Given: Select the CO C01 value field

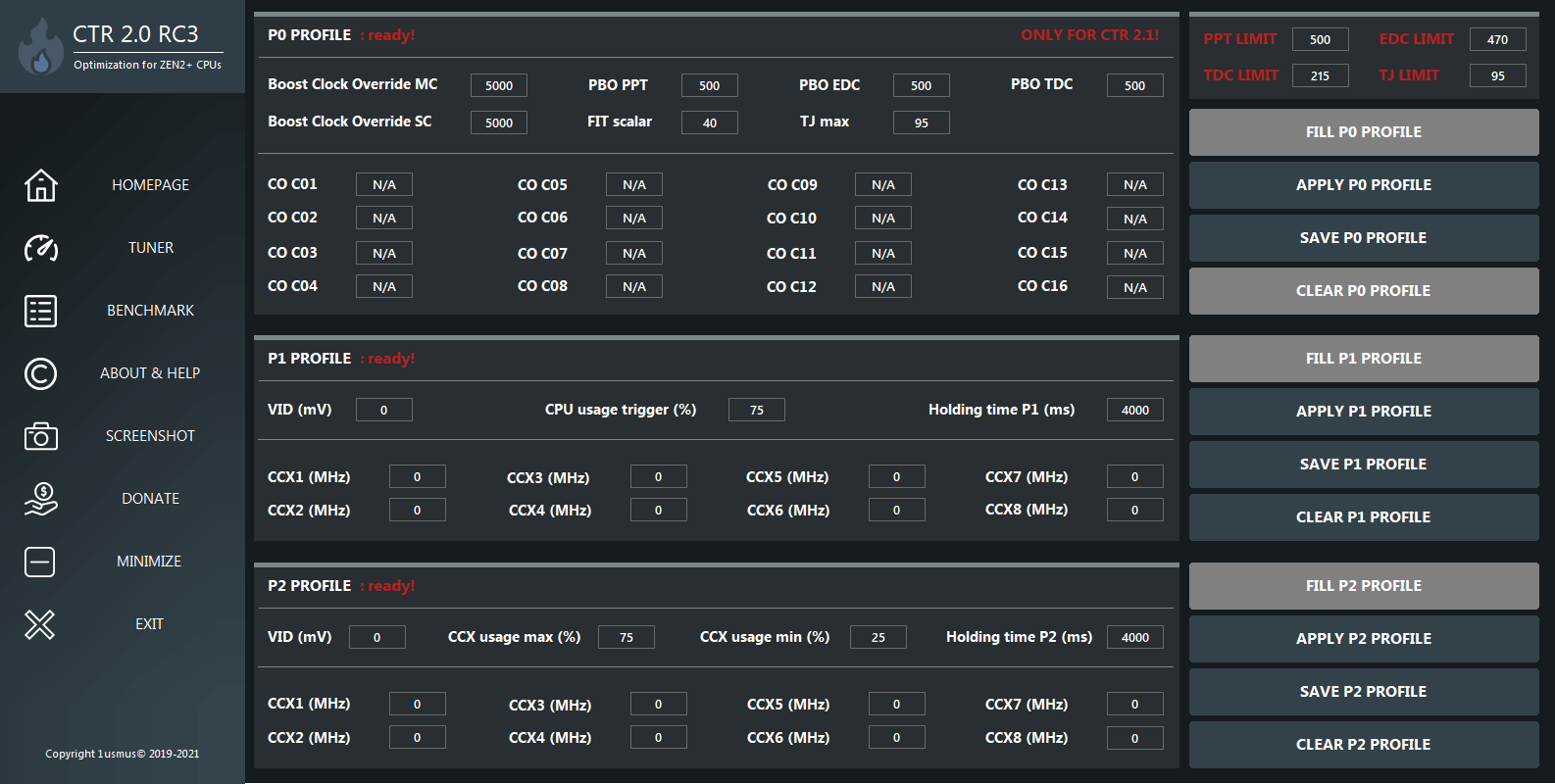Looking at the screenshot, I should coord(384,185).
